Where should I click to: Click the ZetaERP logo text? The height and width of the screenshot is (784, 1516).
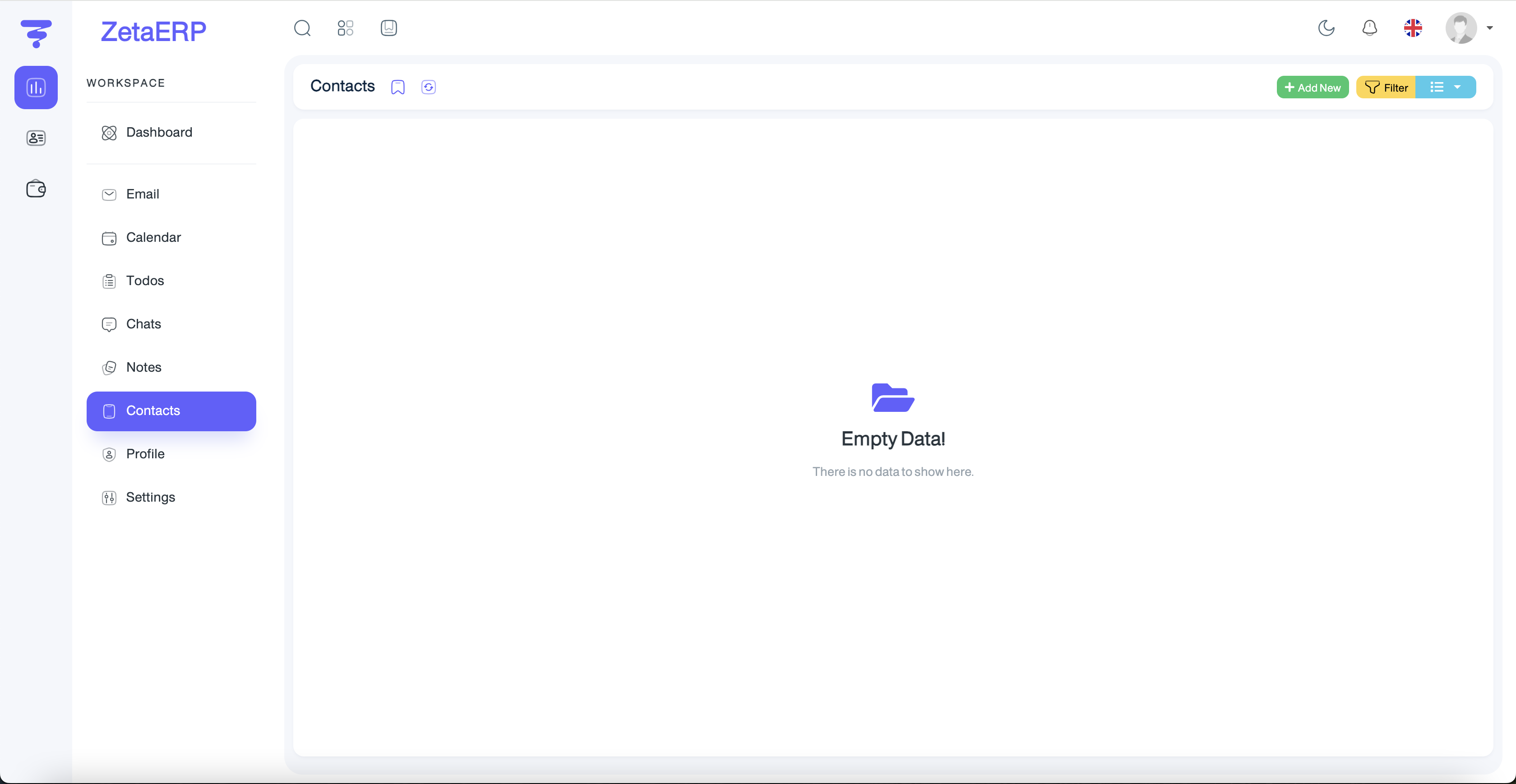pyautogui.click(x=153, y=31)
